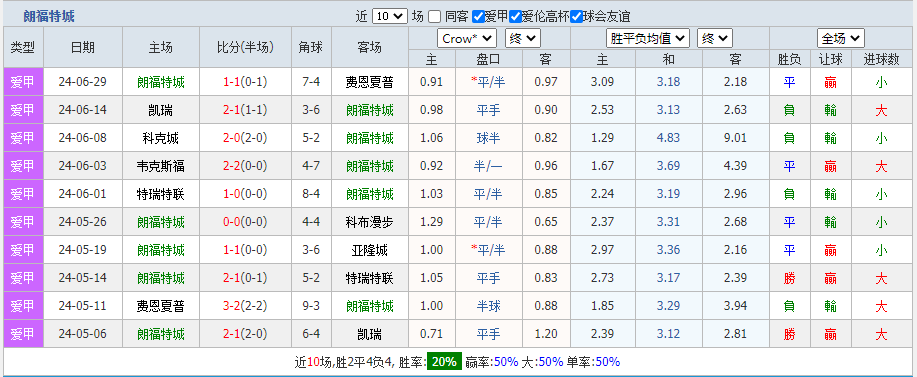
Task: Click the 胜负 column header
Action: click(790, 59)
